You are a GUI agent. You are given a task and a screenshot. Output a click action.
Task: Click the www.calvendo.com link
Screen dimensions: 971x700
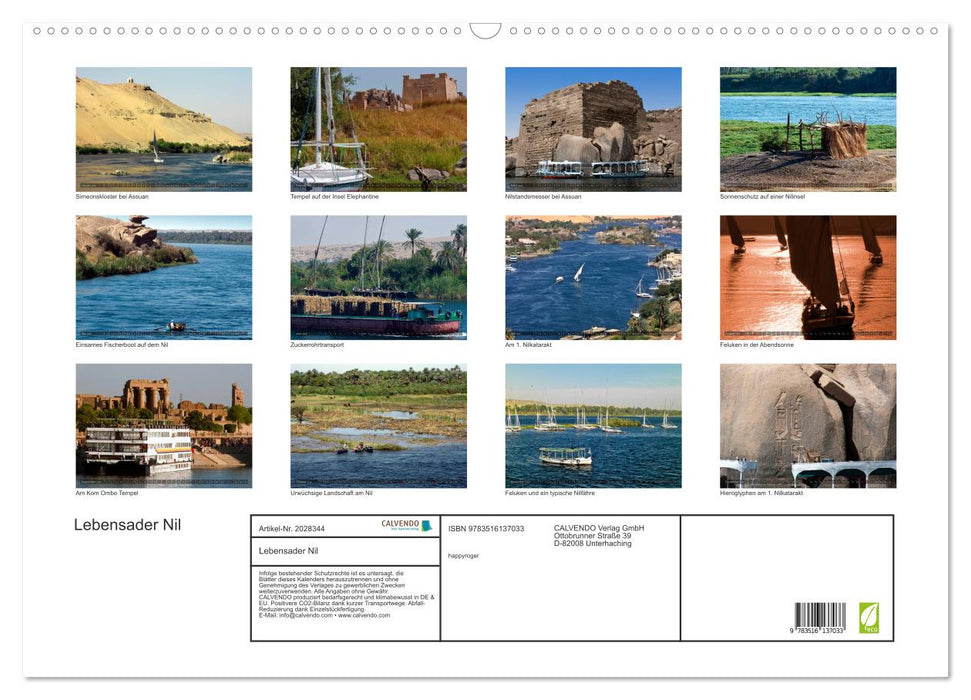click(x=364, y=615)
